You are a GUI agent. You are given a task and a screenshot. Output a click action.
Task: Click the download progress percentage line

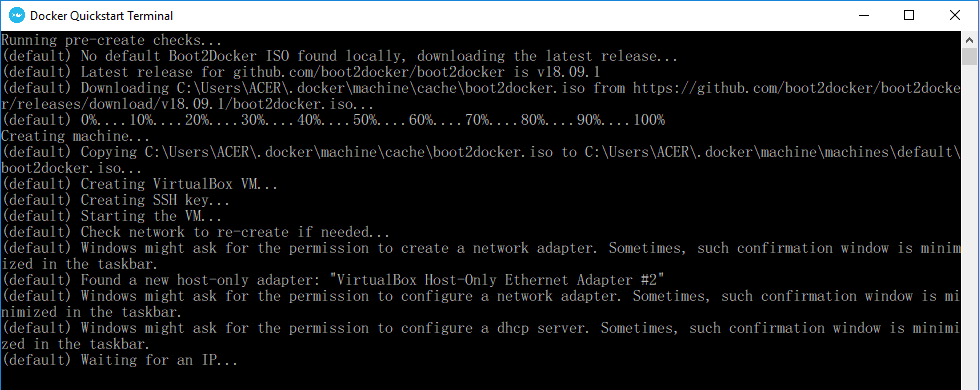click(x=333, y=120)
